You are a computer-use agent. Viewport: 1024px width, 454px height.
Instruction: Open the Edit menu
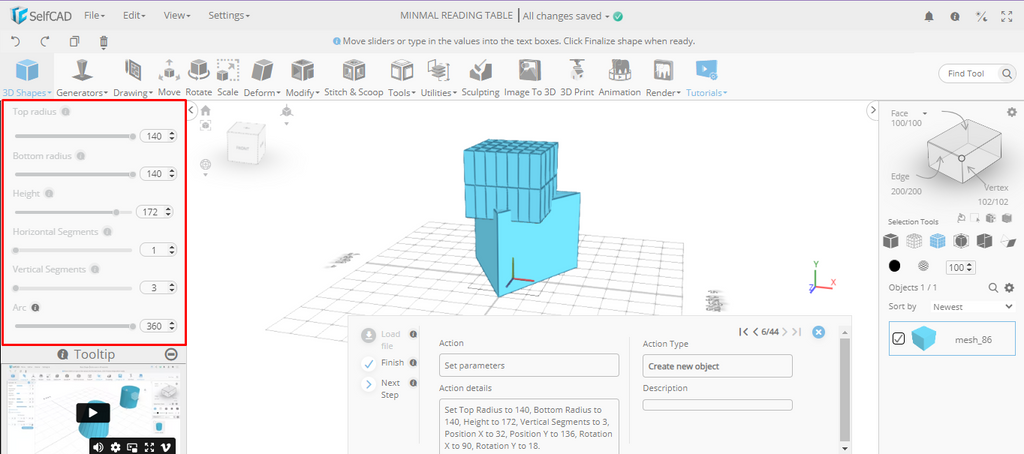pos(135,16)
